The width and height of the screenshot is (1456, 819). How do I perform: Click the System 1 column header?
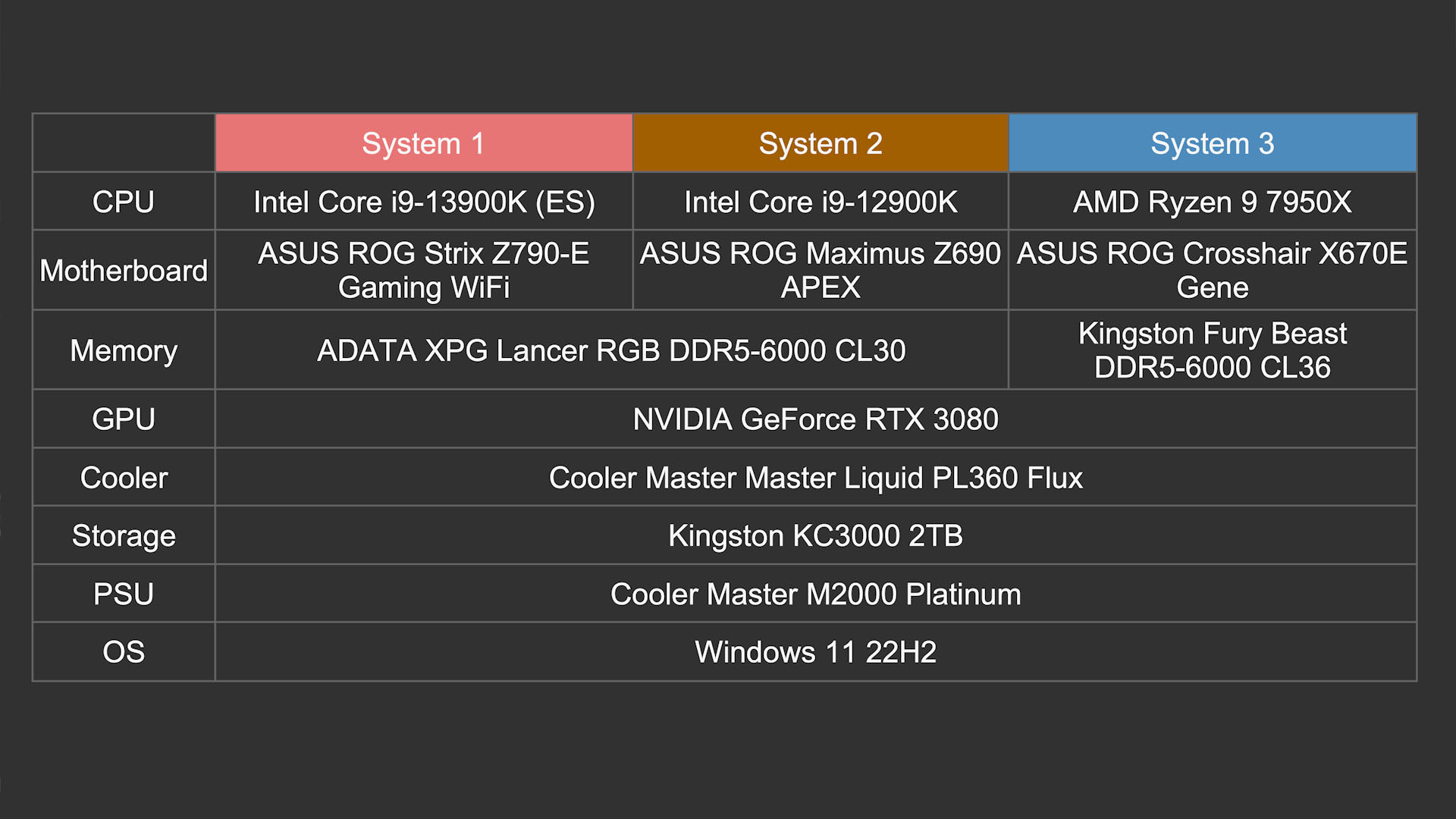[423, 143]
